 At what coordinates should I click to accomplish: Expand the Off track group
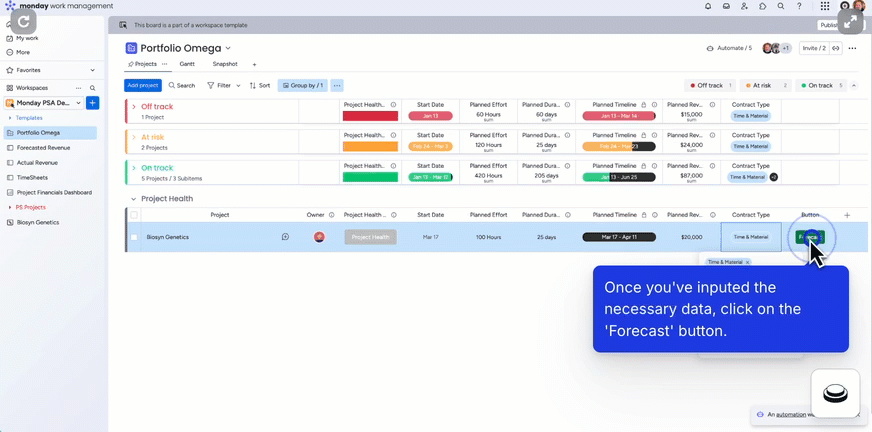tap(134, 107)
